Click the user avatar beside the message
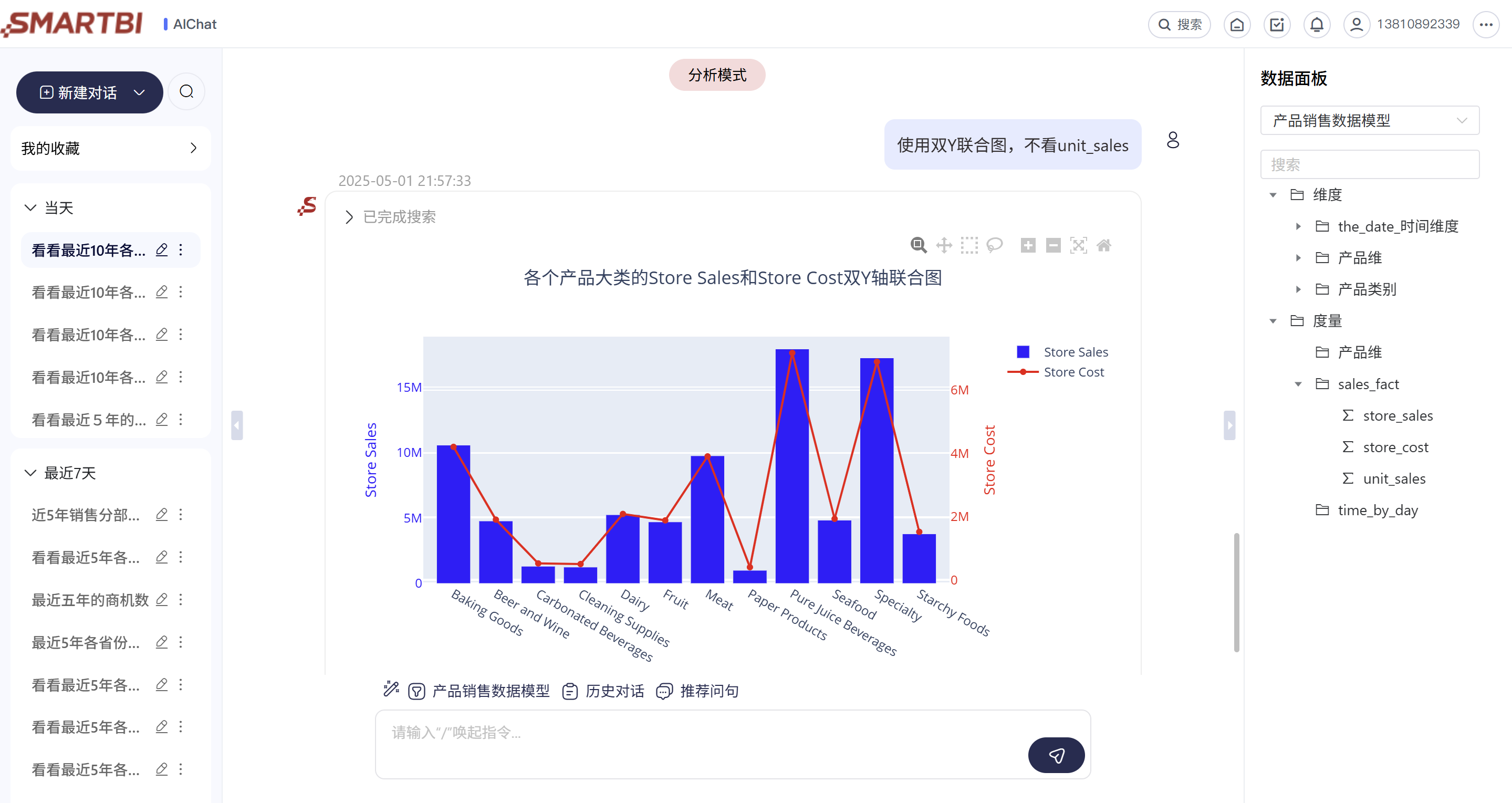1512x803 pixels. click(x=1172, y=140)
